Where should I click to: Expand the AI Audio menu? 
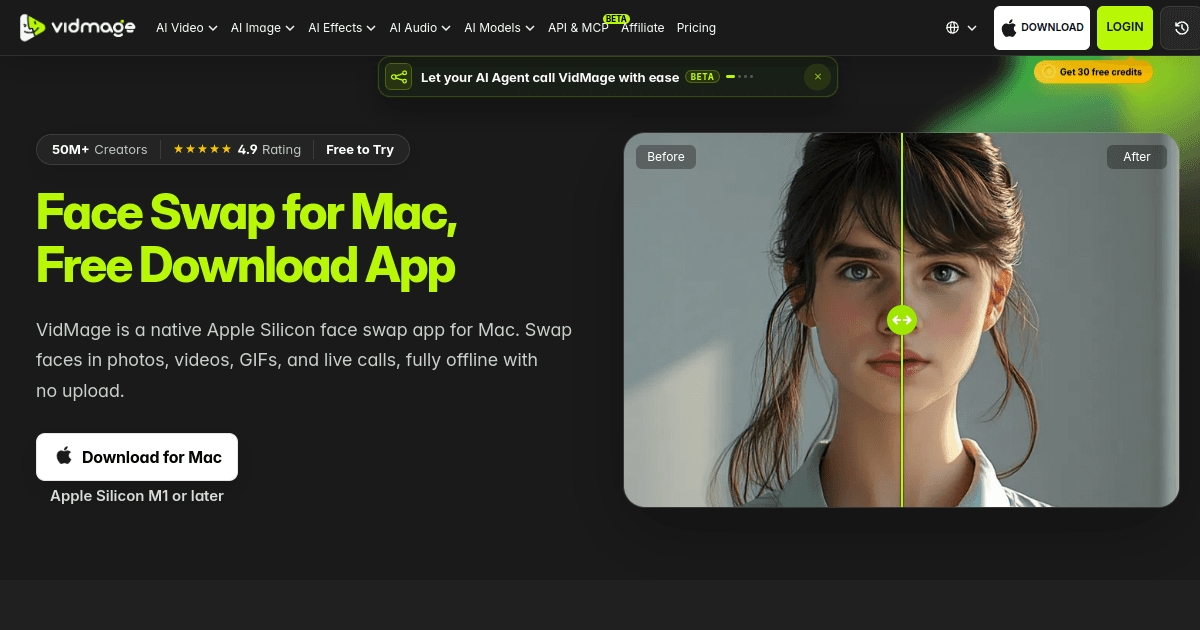(420, 28)
